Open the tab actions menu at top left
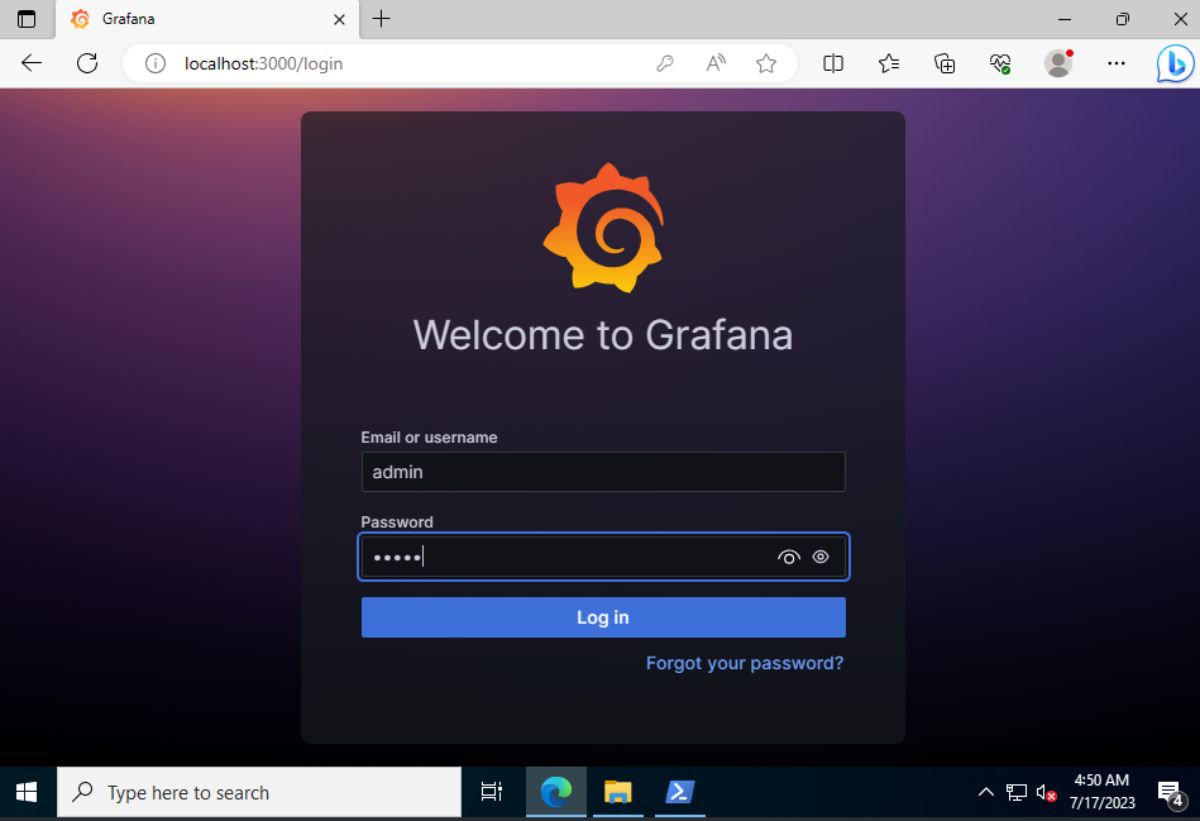Screen dimensions: 1200x821 click(27, 18)
